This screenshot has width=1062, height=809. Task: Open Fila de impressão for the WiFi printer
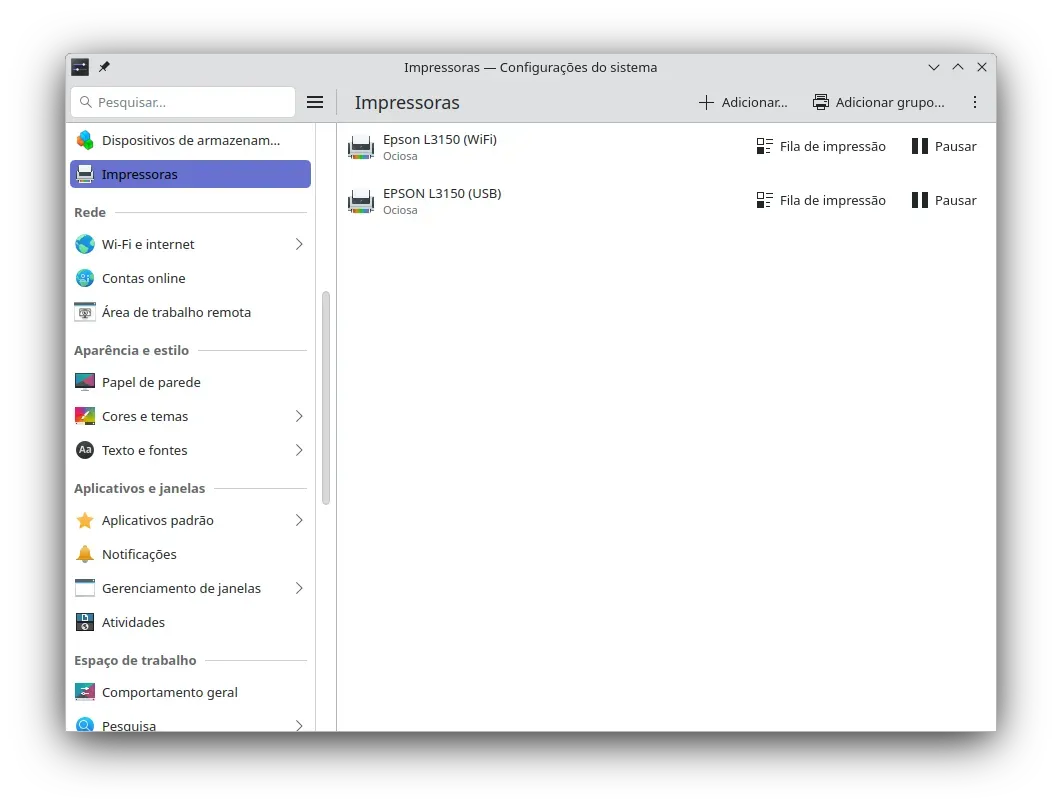coord(821,146)
